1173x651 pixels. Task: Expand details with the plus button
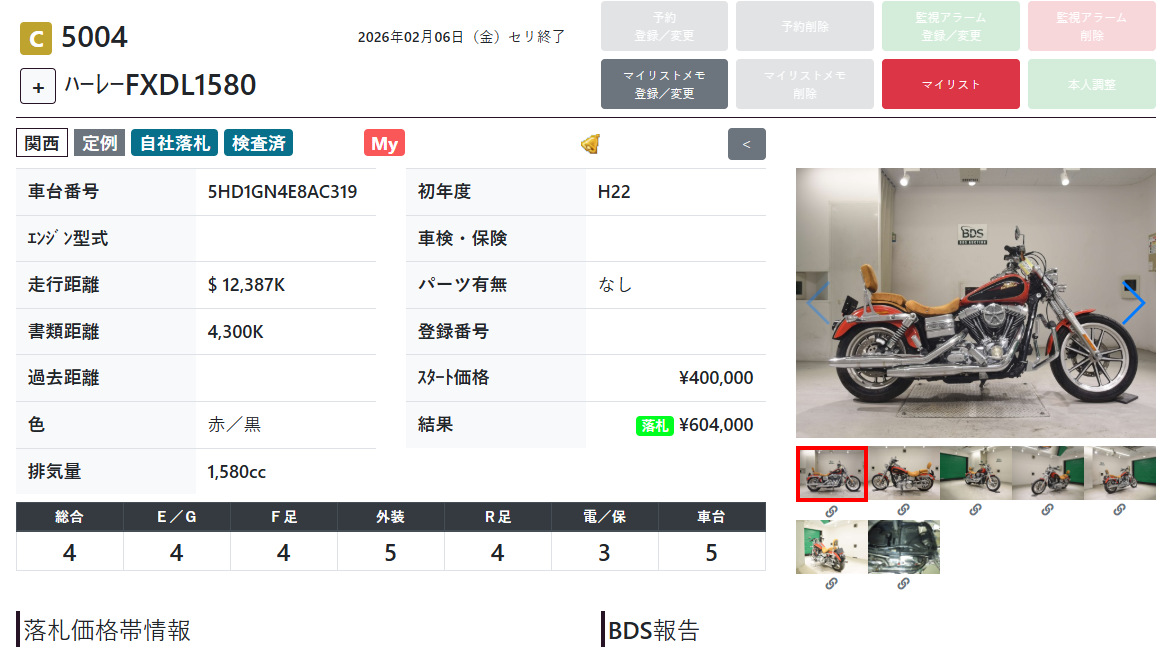pyautogui.click(x=37, y=87)
